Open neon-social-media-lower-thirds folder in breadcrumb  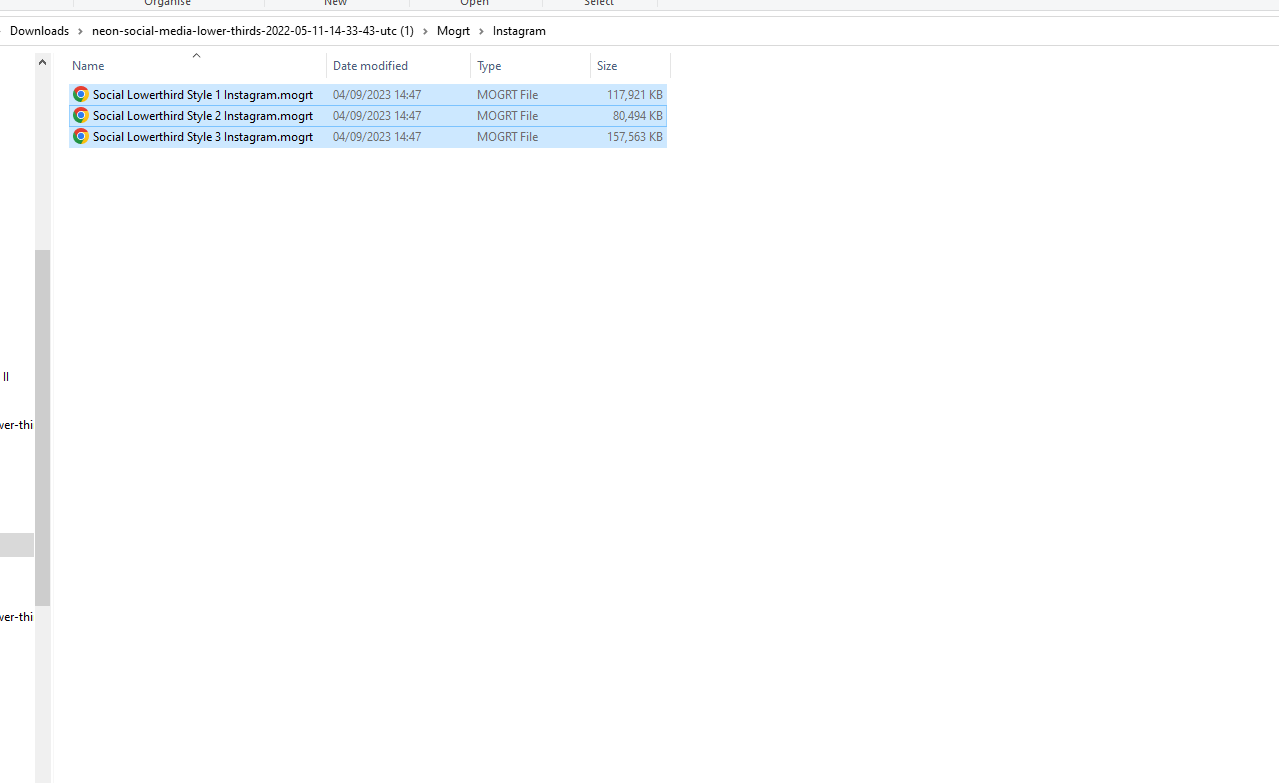253,31
